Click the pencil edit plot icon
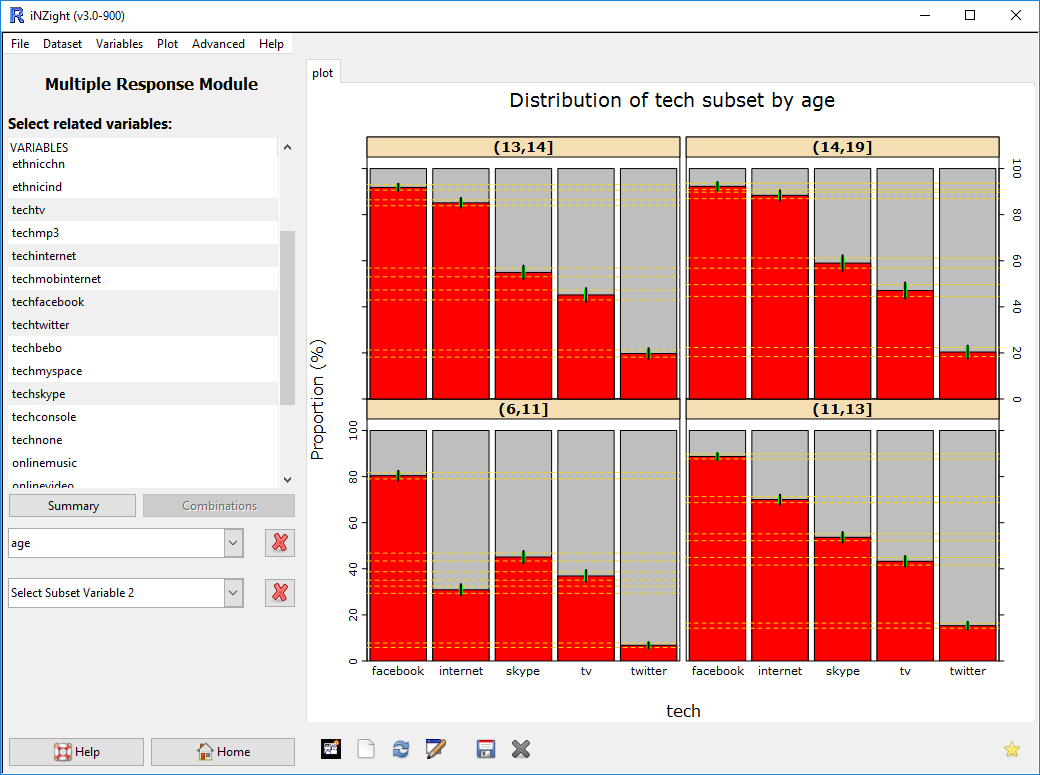The image size is (1040, 775). pyautogui.click(x=436, y=749)
